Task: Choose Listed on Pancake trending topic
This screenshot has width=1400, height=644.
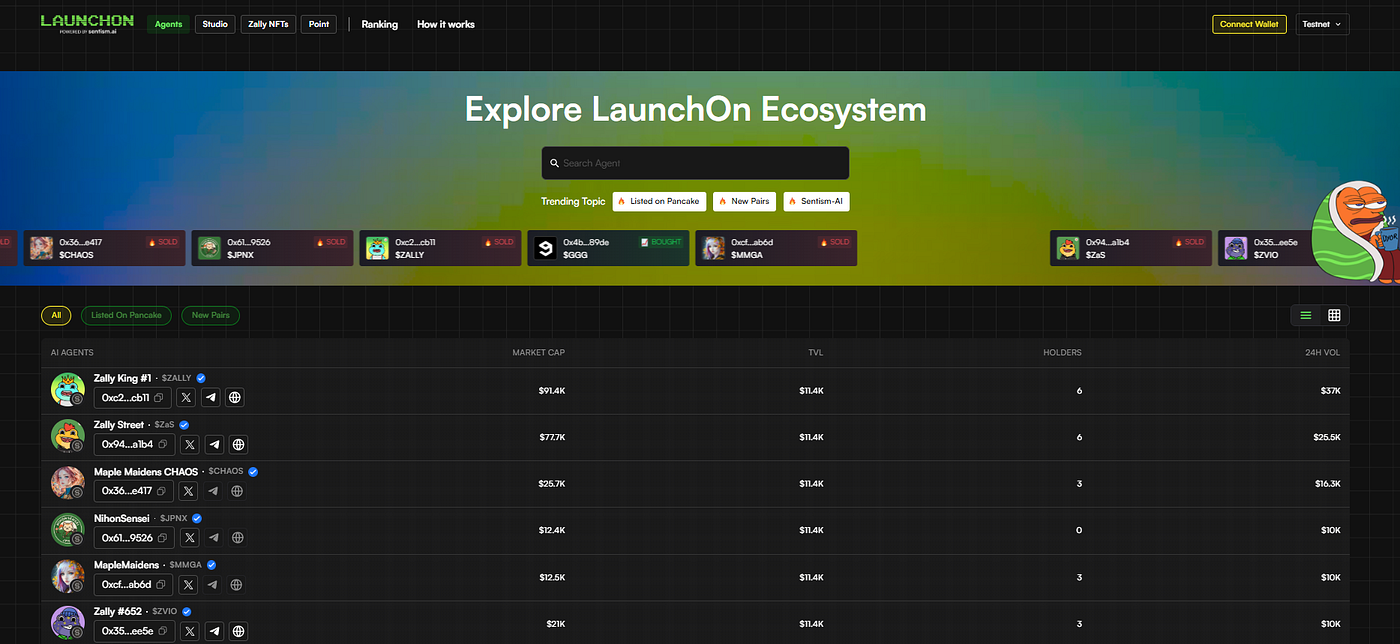Action: pyautogui.click(x=659, y=201)
